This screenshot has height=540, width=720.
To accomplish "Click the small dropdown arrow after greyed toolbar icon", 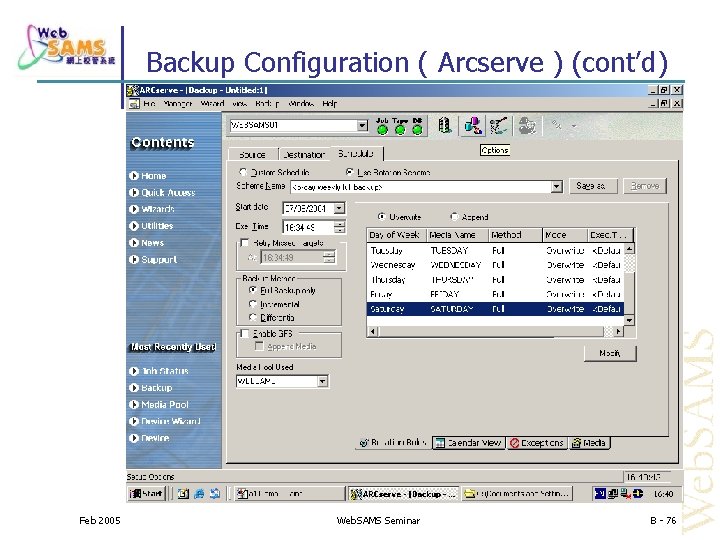I will 574,125.
